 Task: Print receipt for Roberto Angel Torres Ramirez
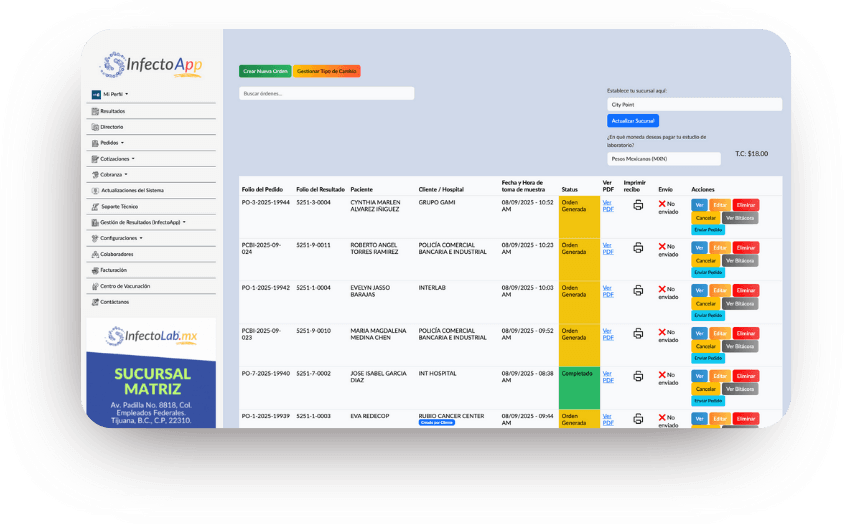point(638,247)
